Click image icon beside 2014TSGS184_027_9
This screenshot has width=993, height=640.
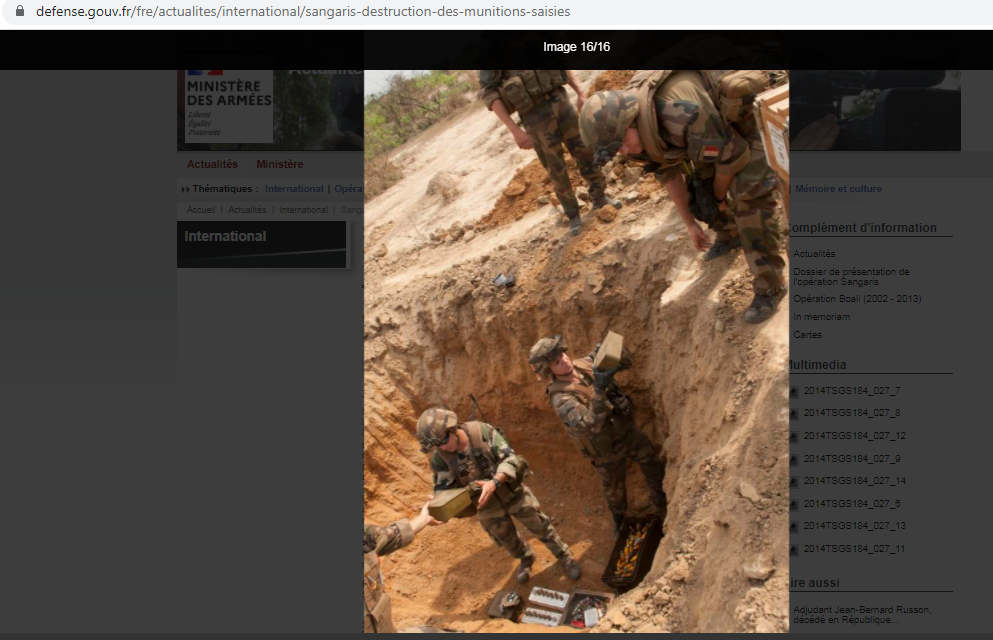pos(794,460)
